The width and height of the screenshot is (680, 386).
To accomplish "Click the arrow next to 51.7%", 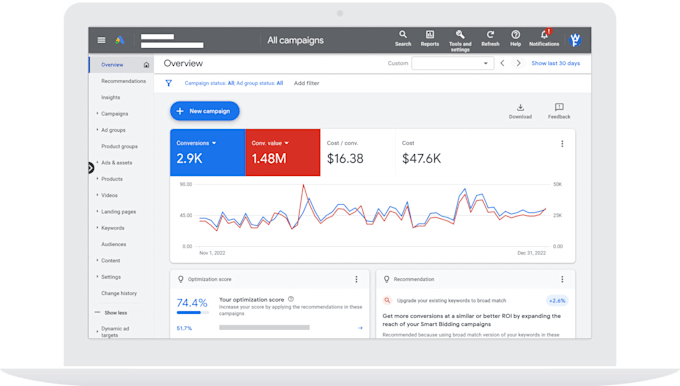I will (360, 328).
